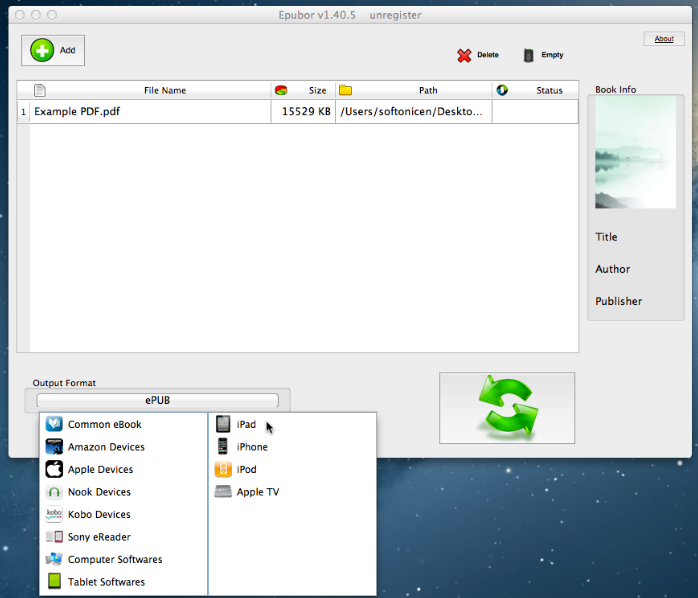Choose the iPhone device icon
This screenshot has width=698, height=598.
[223, 447]
